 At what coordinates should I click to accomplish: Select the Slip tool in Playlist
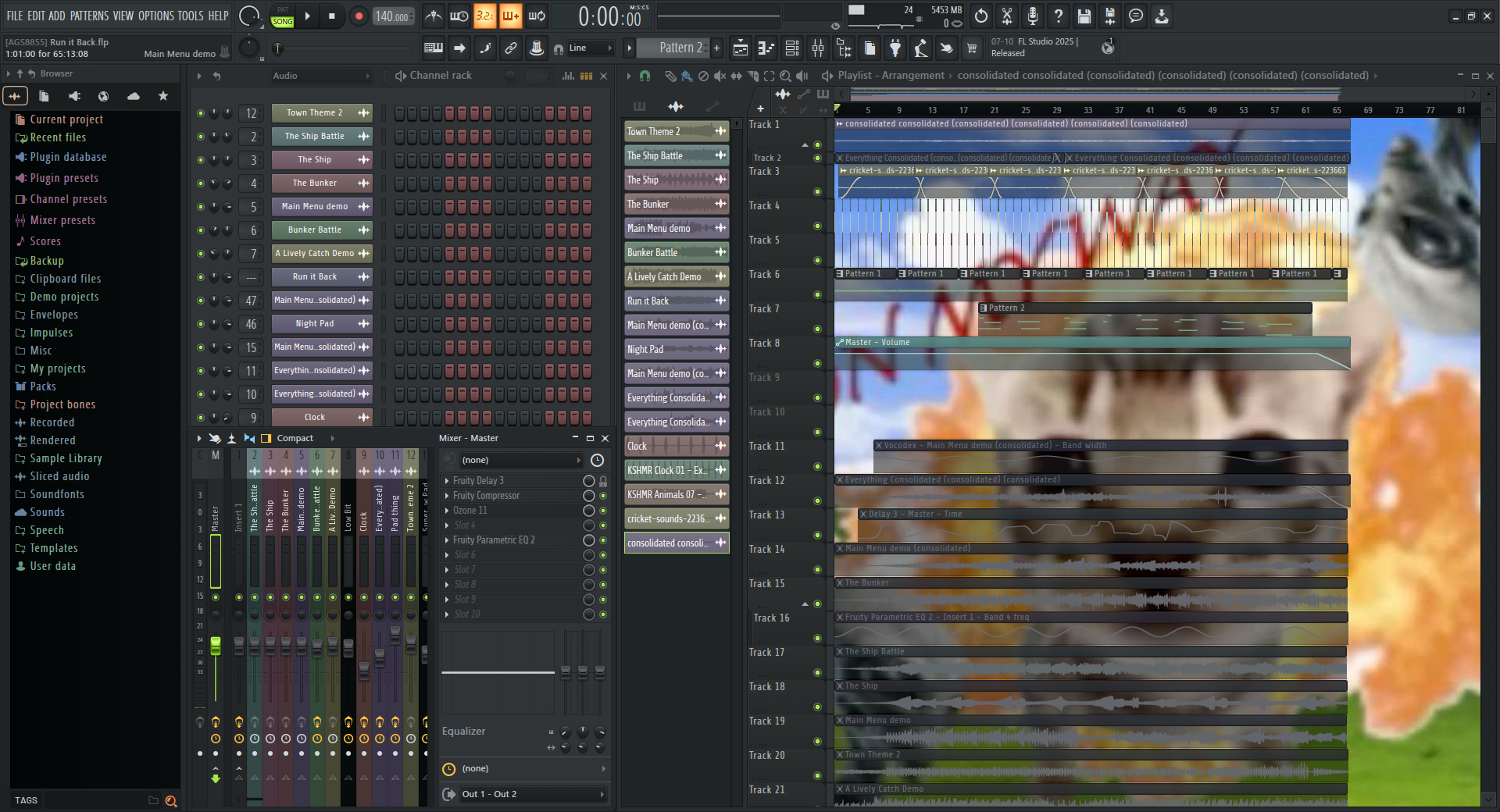point(736,76)
